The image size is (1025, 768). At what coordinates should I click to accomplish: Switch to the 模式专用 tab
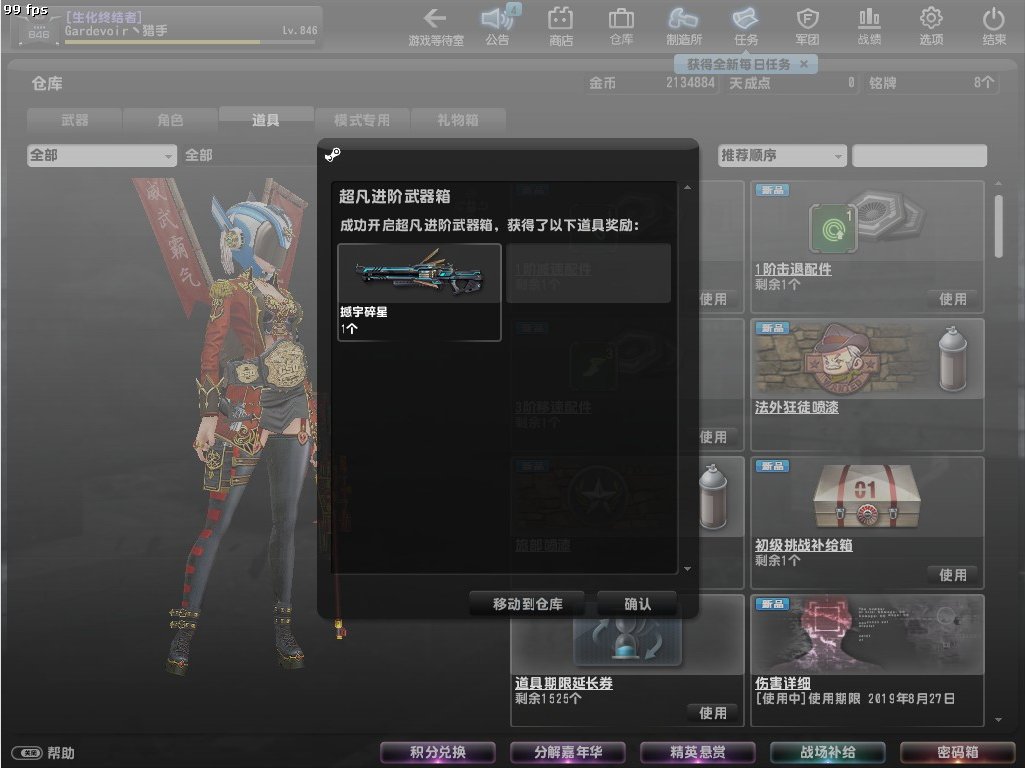pyautogui.click(x=361, y=120)
